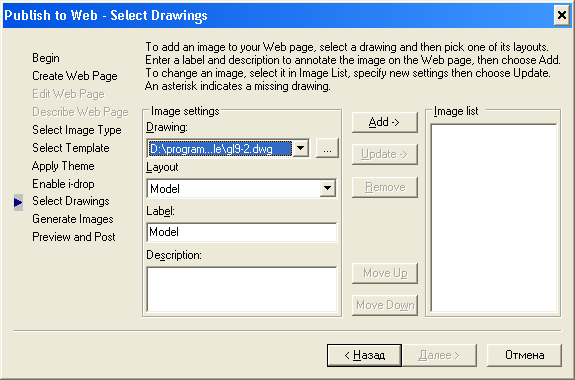Viewport: 575px width, 380px height.
Task: Click the browse (...) button for Drawing
Action: point(327,148)
